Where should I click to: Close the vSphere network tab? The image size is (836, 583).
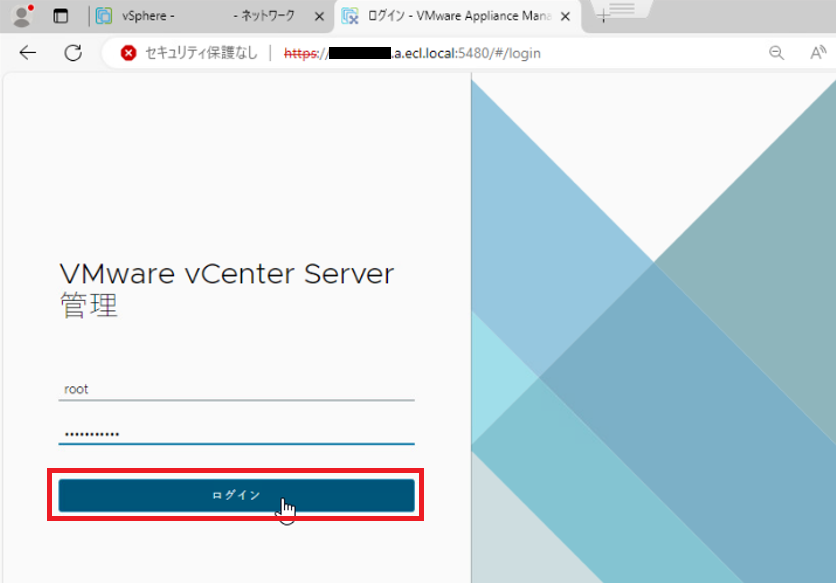coord(319,17)
